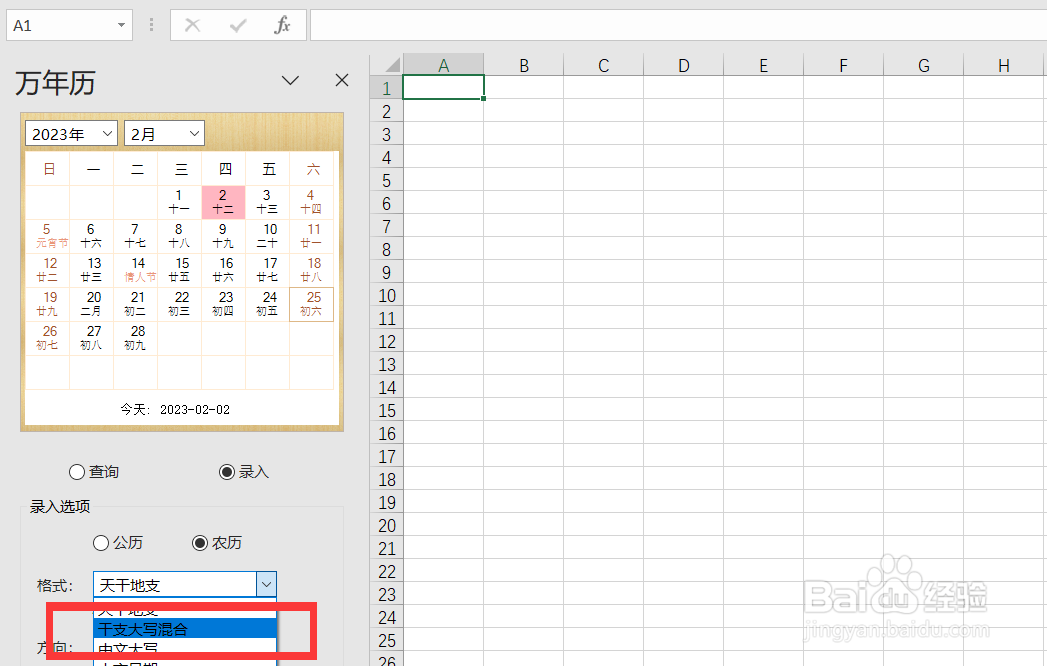Click the vertical dots separator next to Name Box

click(151, 25)
